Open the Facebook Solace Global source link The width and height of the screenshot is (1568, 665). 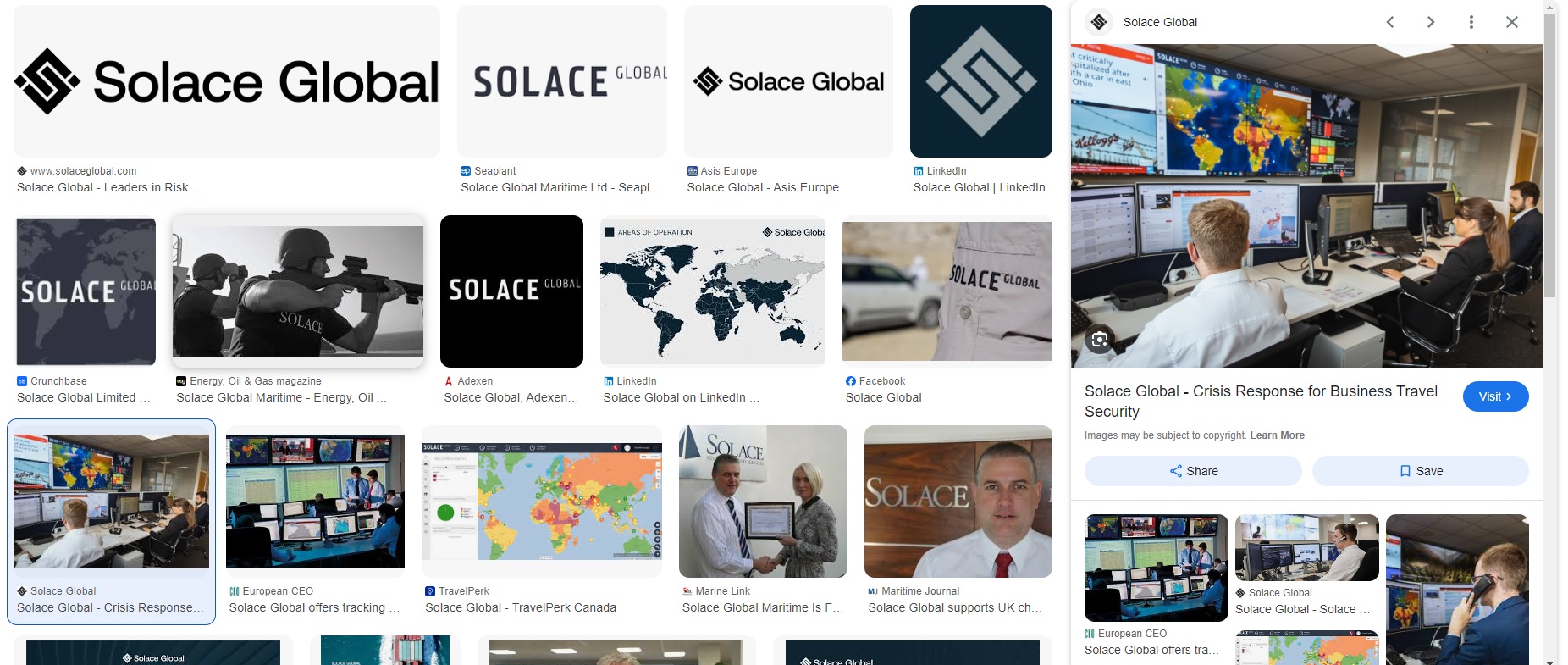883,397
